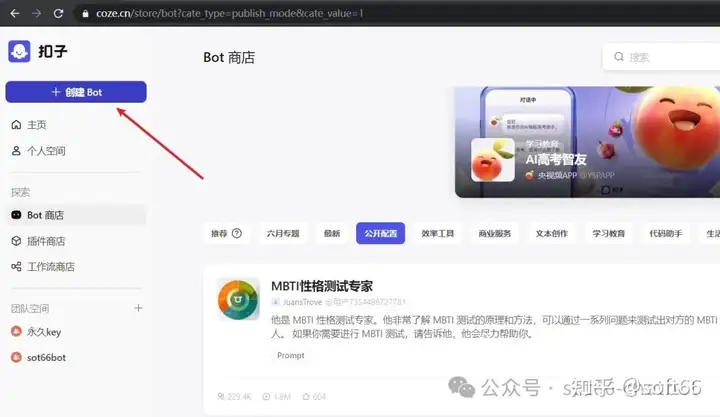Select the 效率工具 category tab
Viewport: 720px width, 417px height.
[x=438, y=233]
